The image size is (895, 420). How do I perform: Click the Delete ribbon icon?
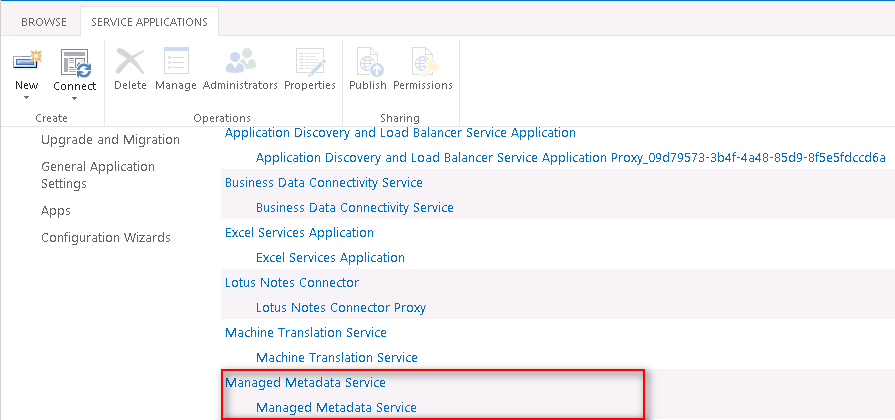[130, 62]
